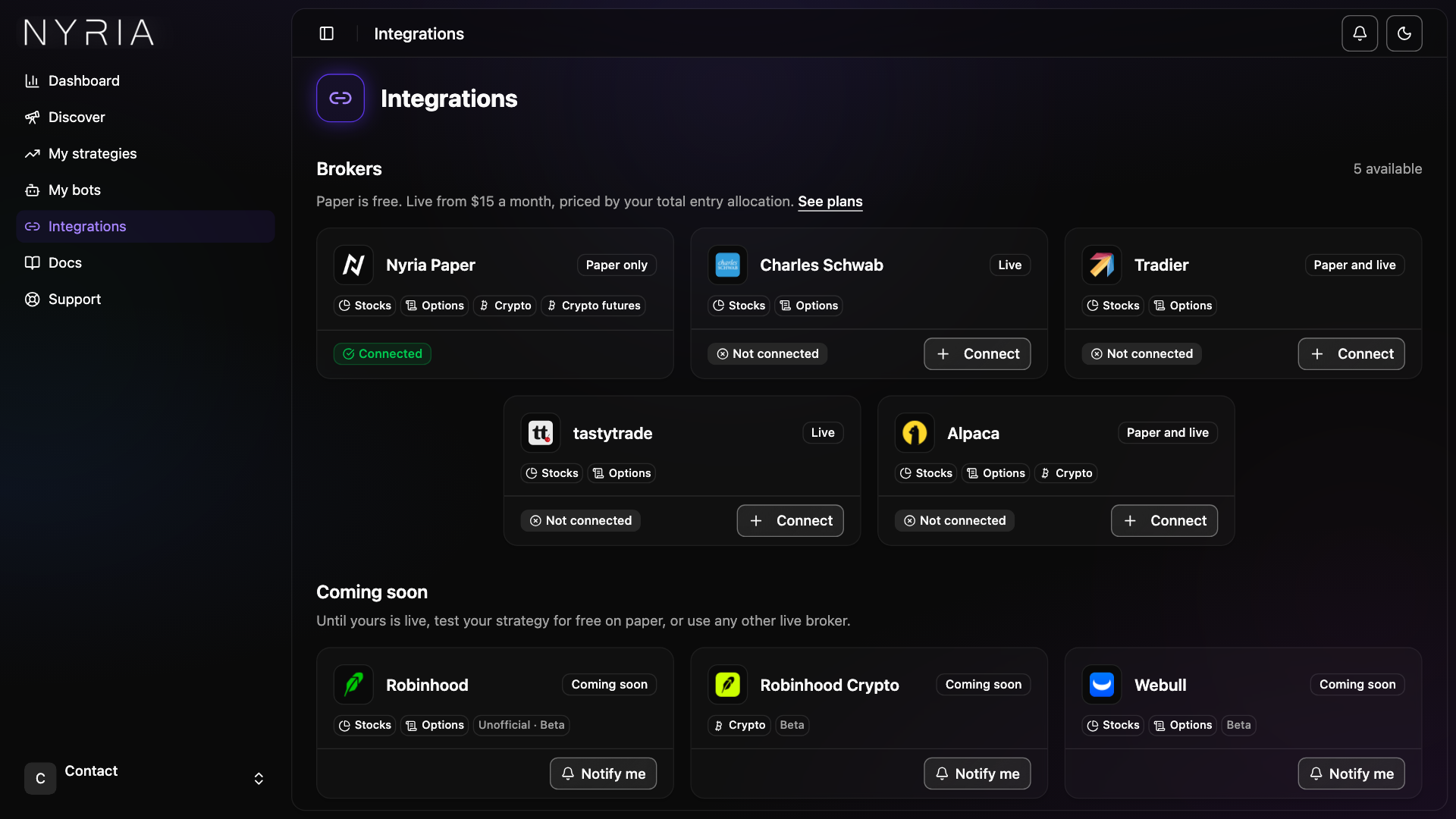Click Integrations title in the top bar
Viewport: 1456px width, 819px height.
(x=419, y=33)
